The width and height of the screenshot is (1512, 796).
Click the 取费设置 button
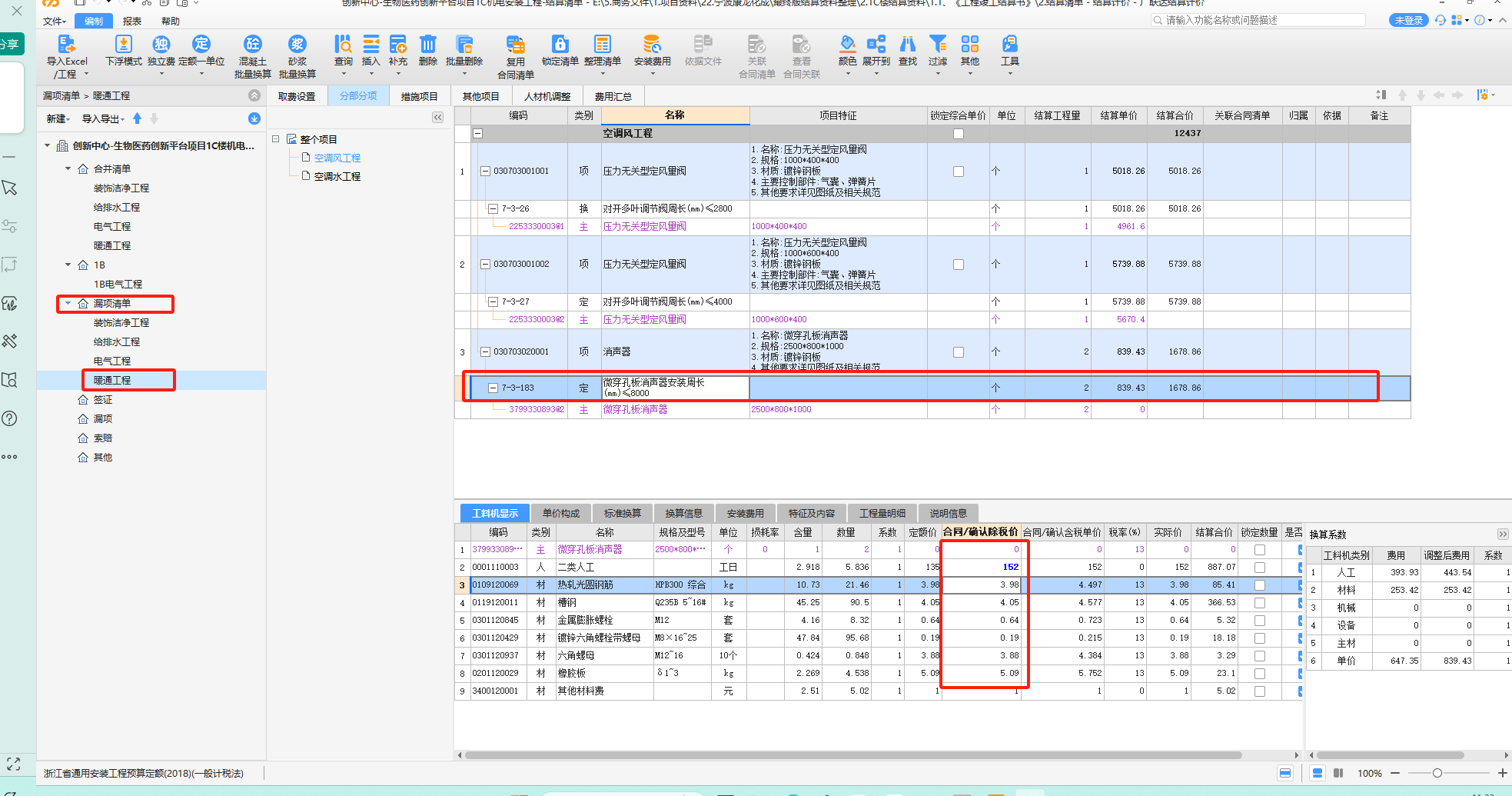click(297, 96)
